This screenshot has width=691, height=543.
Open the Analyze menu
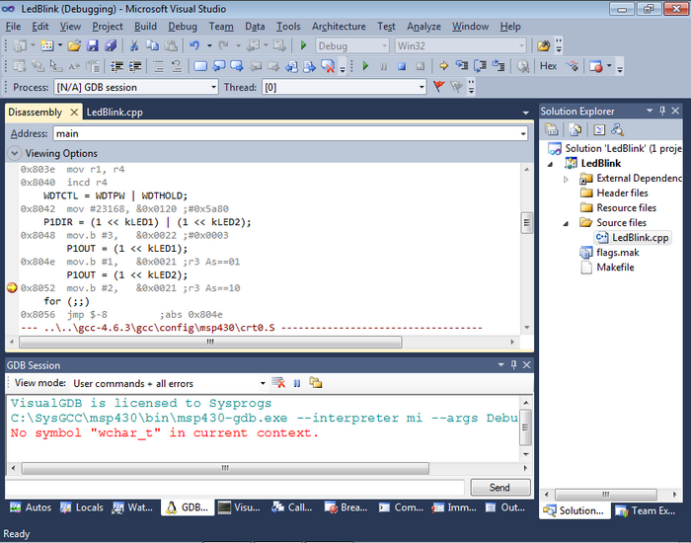pos(424,26)
